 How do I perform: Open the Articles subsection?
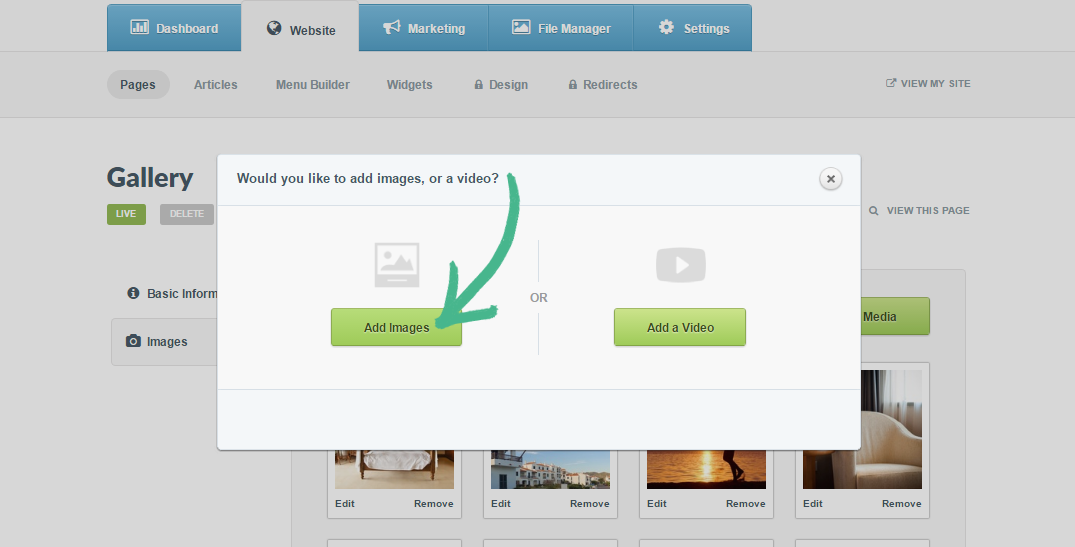[215, 85]
